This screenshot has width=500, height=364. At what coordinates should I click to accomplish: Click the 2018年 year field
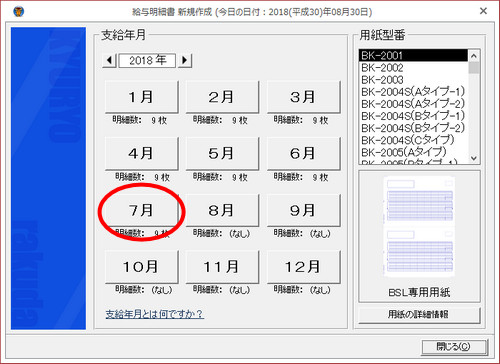pos(147,61)
